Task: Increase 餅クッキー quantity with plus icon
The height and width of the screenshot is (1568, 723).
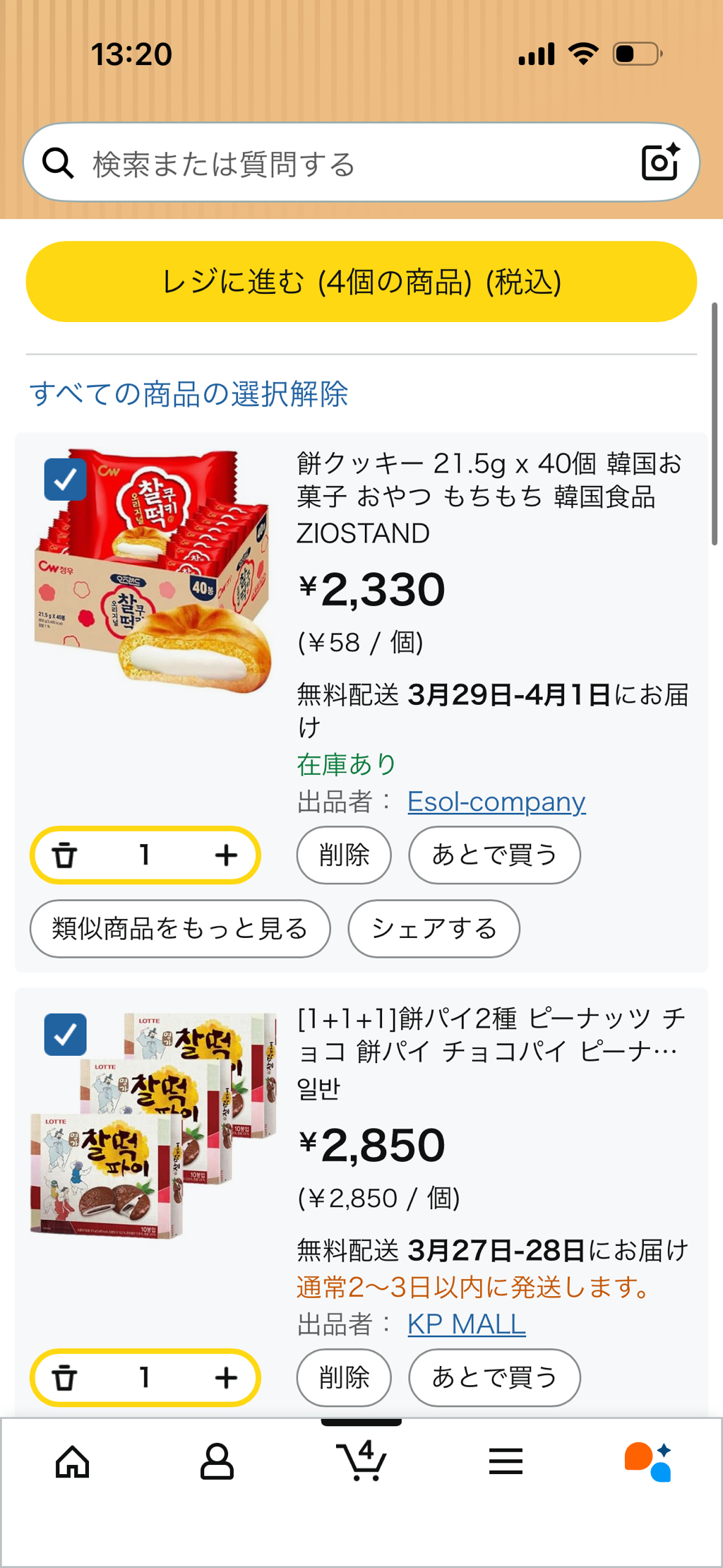Action: [x=226, y=855]
